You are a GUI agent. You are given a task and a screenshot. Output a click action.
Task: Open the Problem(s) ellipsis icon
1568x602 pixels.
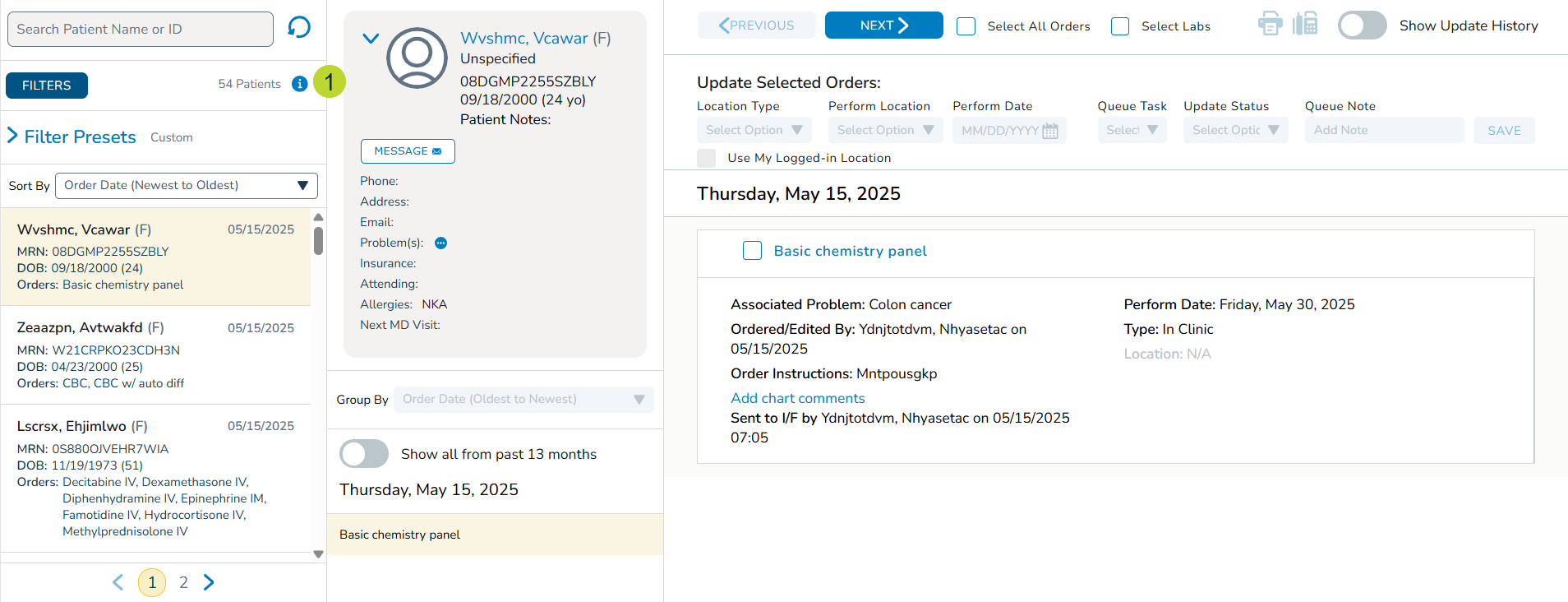pyautogui.click(x=440, y=243)
